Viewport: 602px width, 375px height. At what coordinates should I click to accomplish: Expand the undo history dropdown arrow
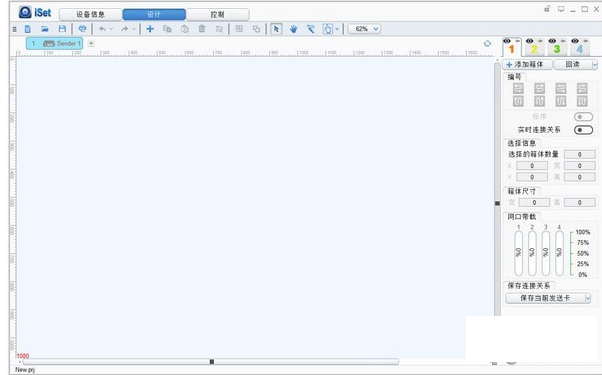point(111,29)
